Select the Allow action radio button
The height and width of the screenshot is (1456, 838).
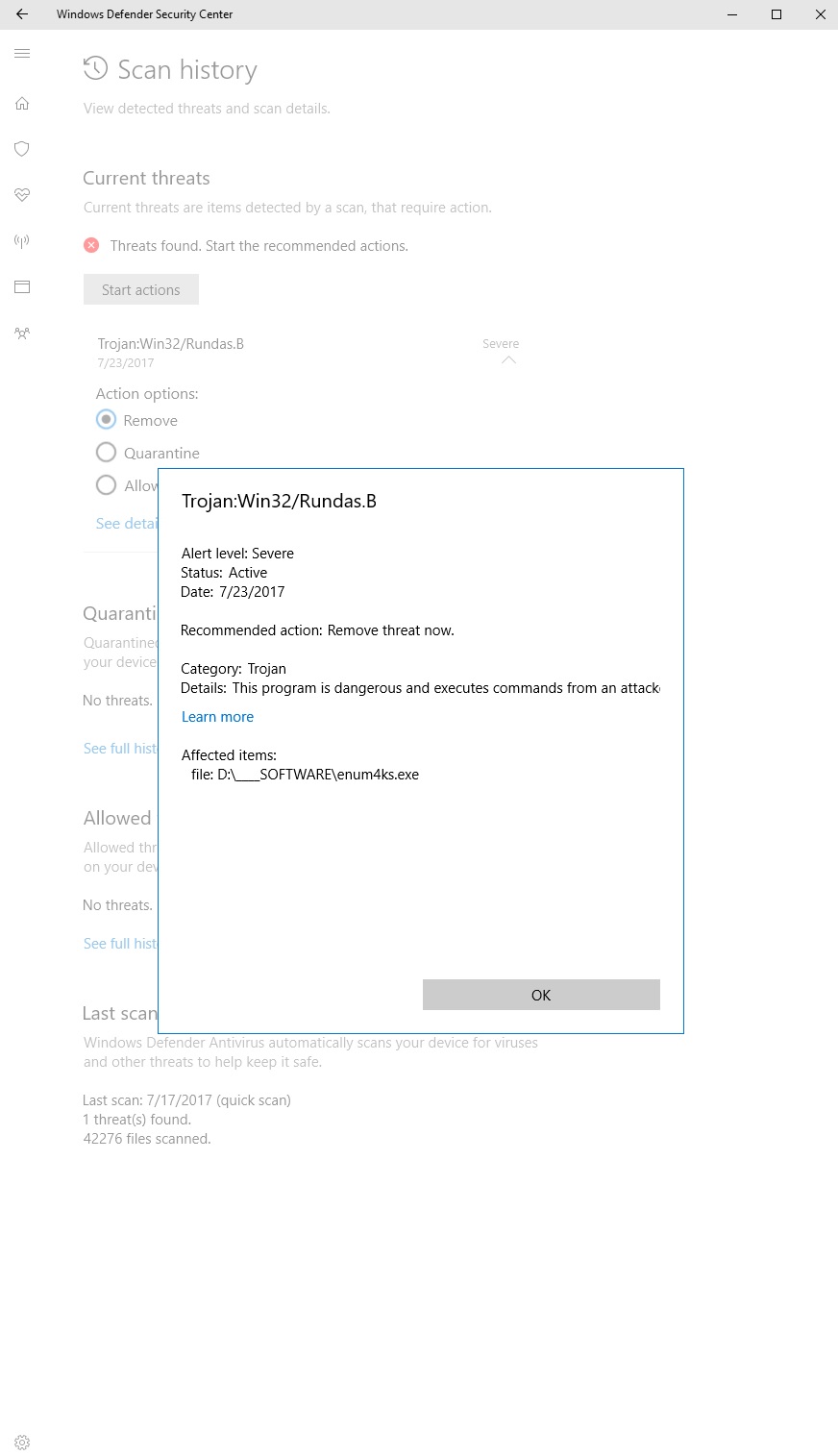coord(106,485)
